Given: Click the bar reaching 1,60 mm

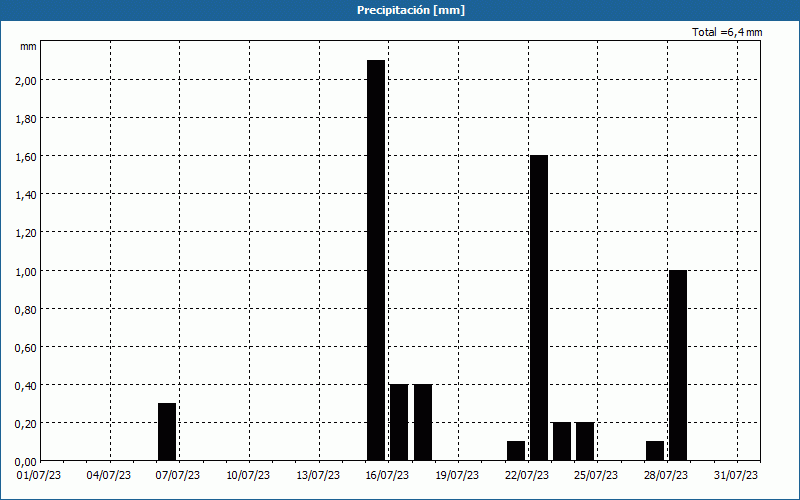Looking at the screenshot, I should click(539, 308).
